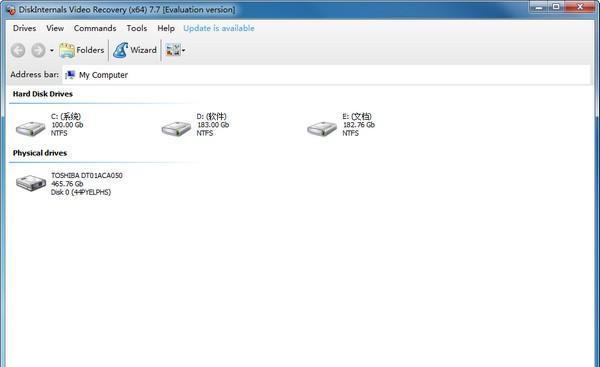Open the Help menu
The height and width of the screenshot is (367, 600).
[166, 28]
